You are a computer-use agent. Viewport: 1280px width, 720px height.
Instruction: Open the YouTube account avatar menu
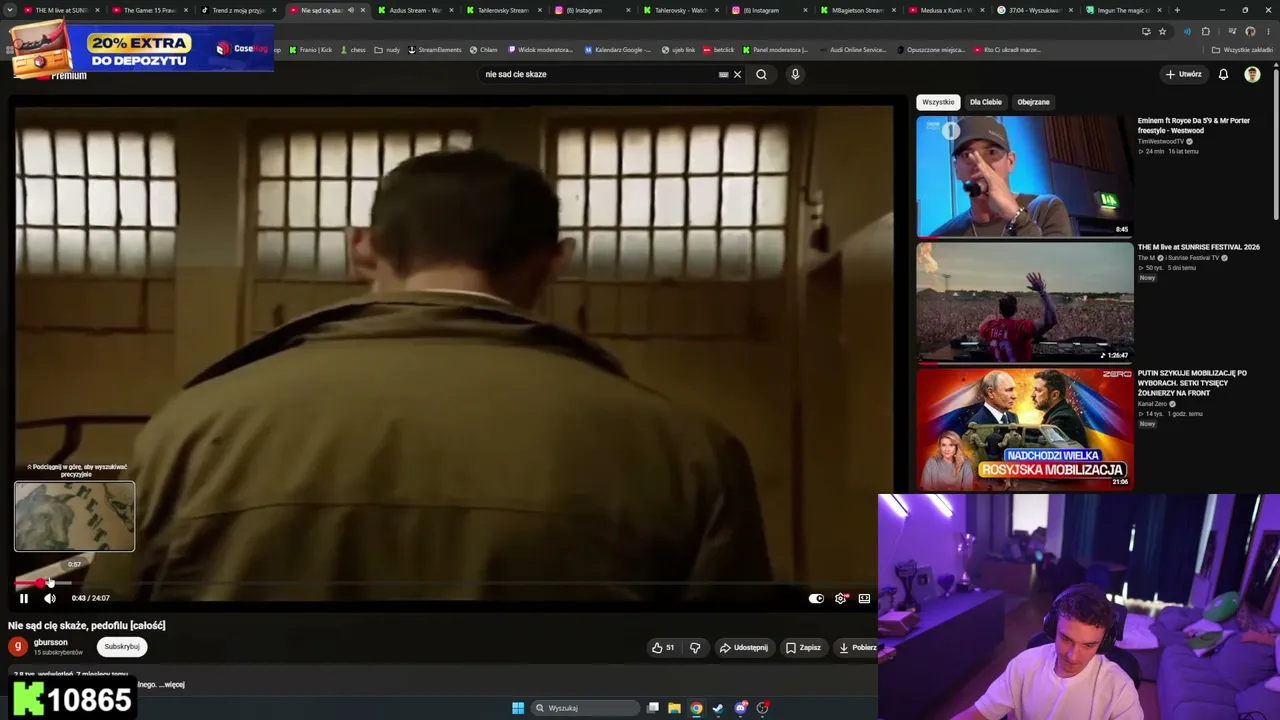point(1252,74)
